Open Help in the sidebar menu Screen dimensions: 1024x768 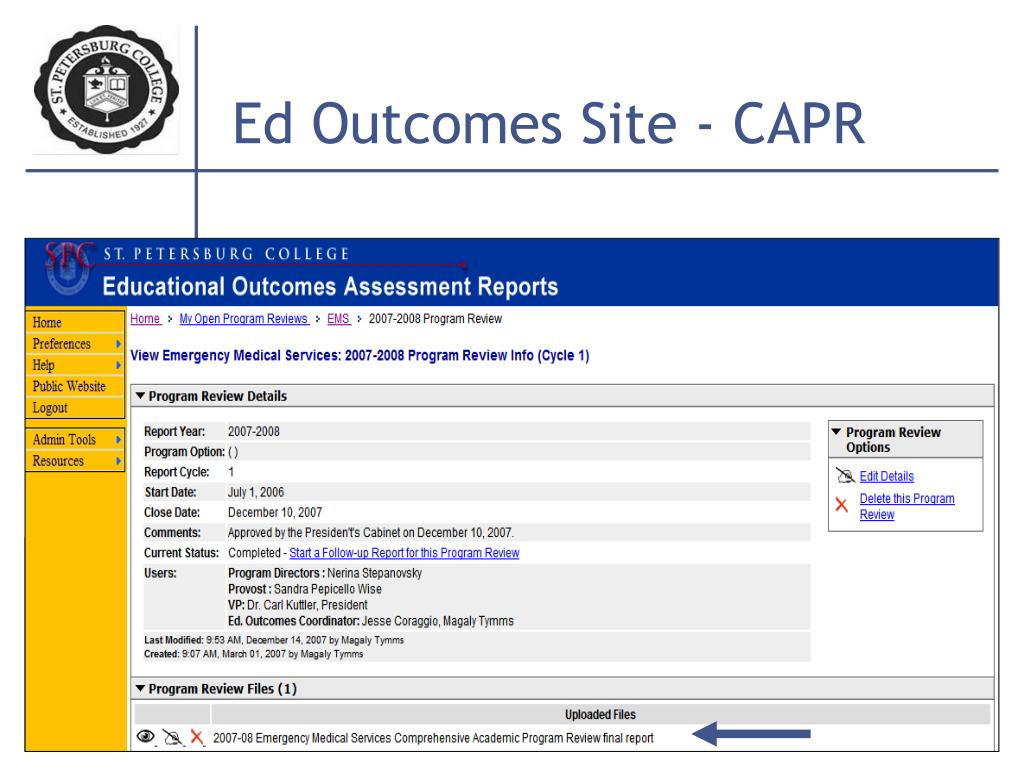pos(44,365)
